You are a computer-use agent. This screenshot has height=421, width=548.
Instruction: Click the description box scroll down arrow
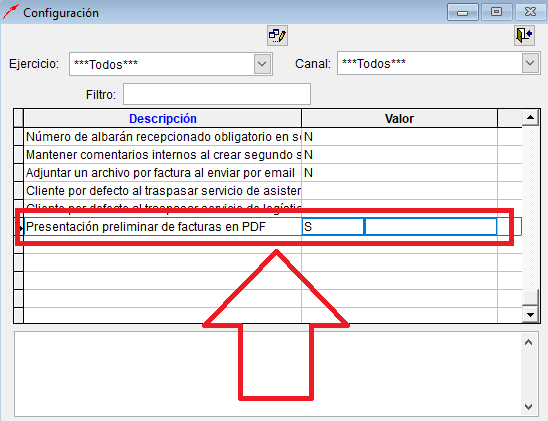click(x=528, y=407)
